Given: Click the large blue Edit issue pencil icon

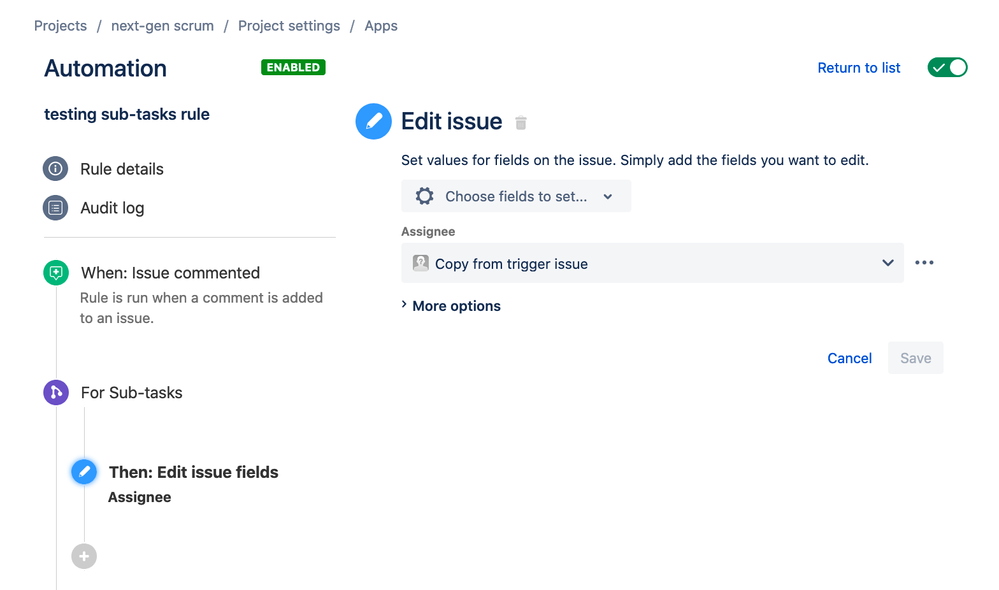Looking at the screenshot, I should point(373,121).
